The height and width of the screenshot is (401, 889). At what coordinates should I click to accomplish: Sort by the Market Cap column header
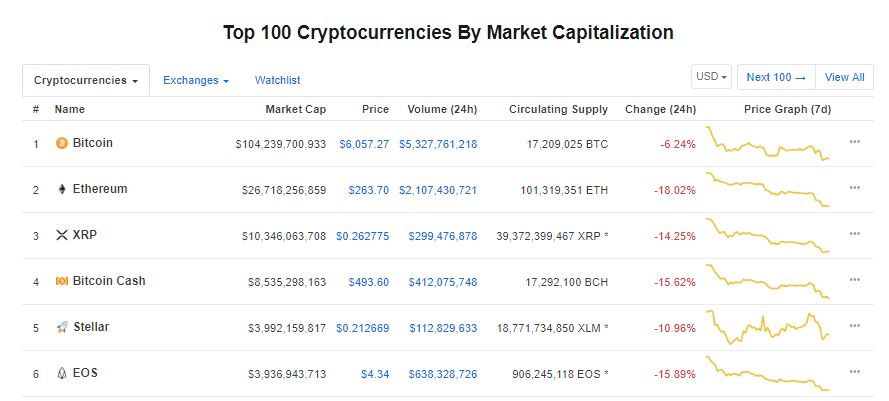pos(295,109)
